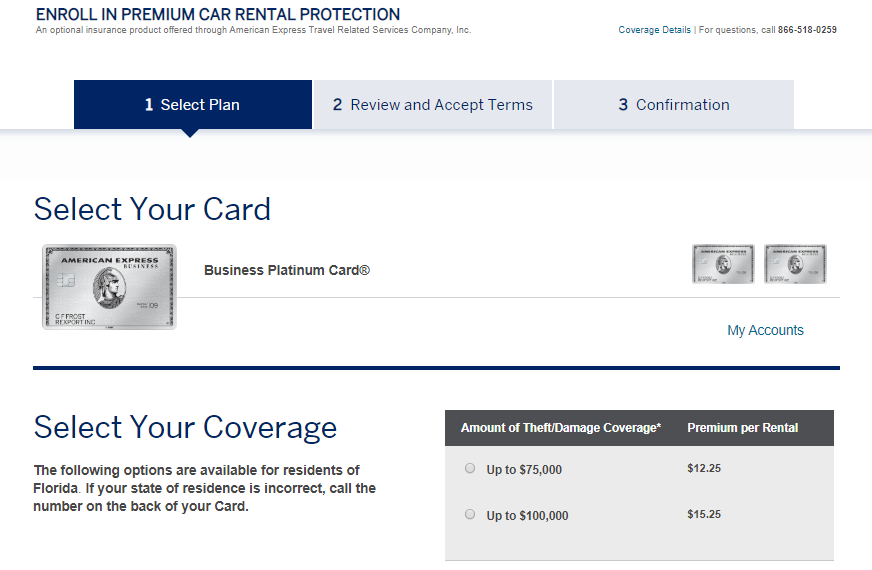Go to the Select Plan step
This screenshot has width=872, height=570.
192,105
